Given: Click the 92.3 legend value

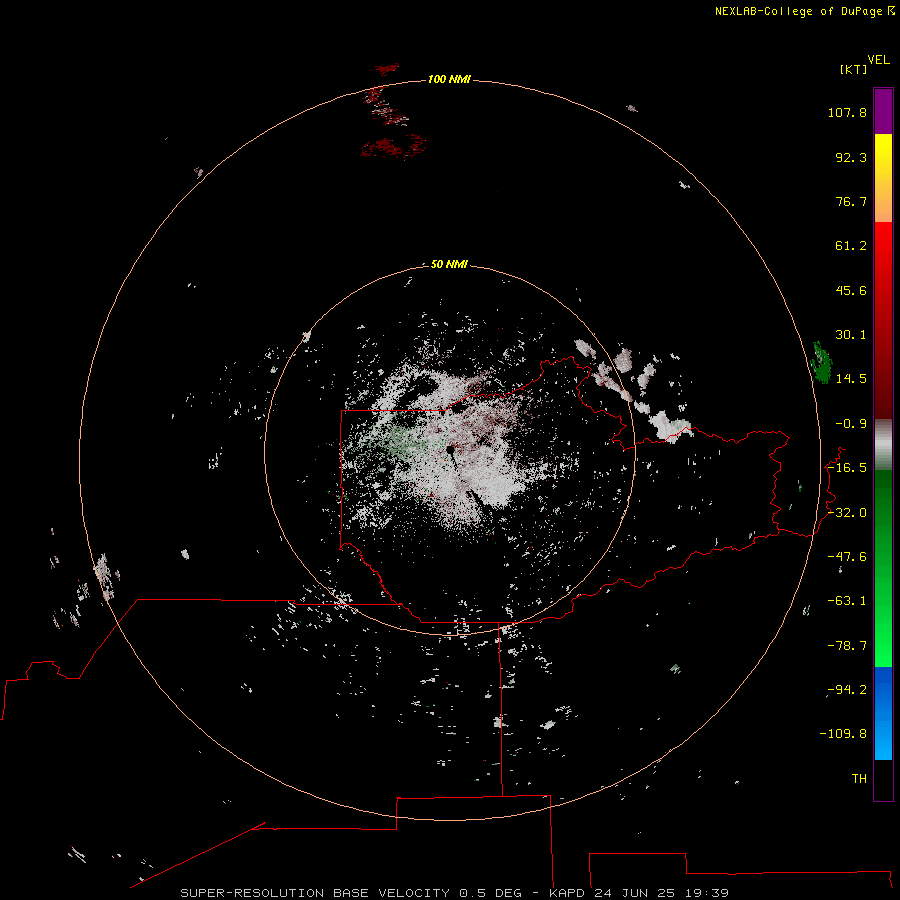Looking at the screenshot, I should [851, 157].
